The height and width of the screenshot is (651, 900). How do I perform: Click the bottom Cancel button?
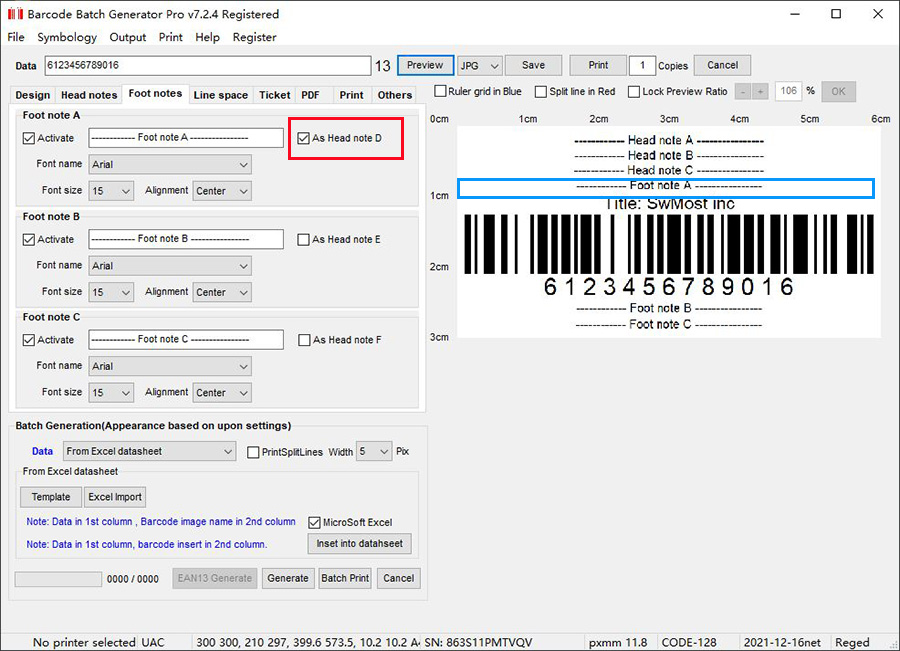(398, 578)
